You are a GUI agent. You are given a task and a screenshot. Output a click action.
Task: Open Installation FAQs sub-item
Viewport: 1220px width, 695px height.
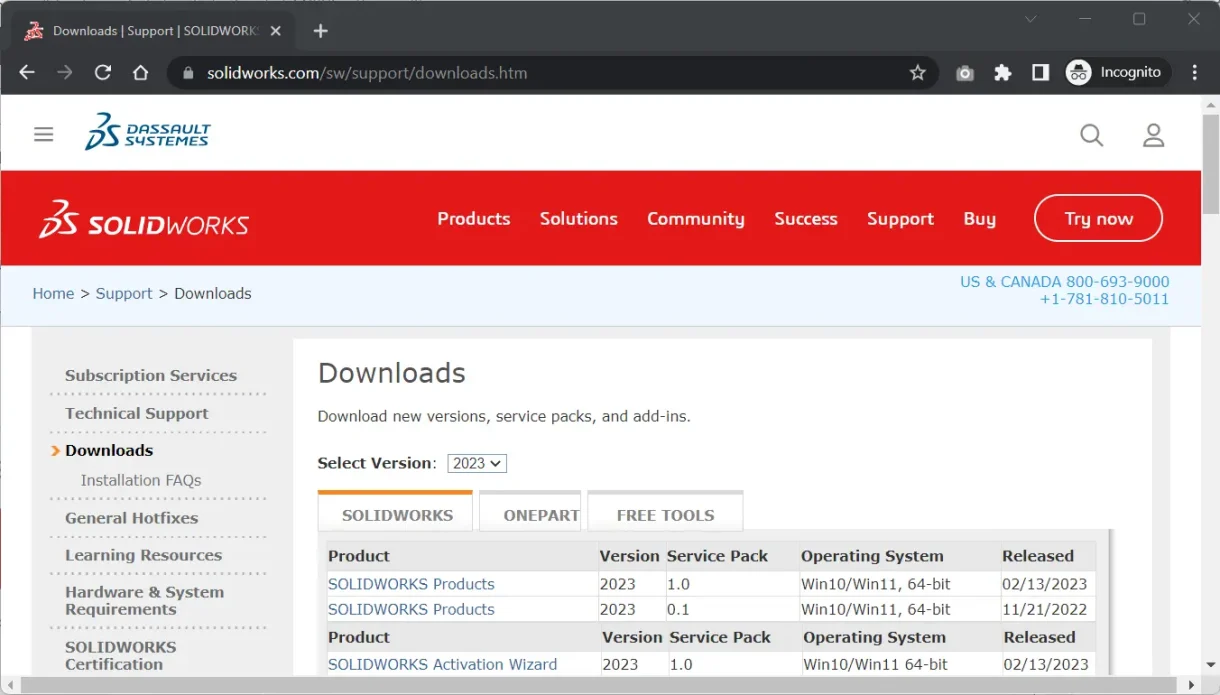pos(141,480)
